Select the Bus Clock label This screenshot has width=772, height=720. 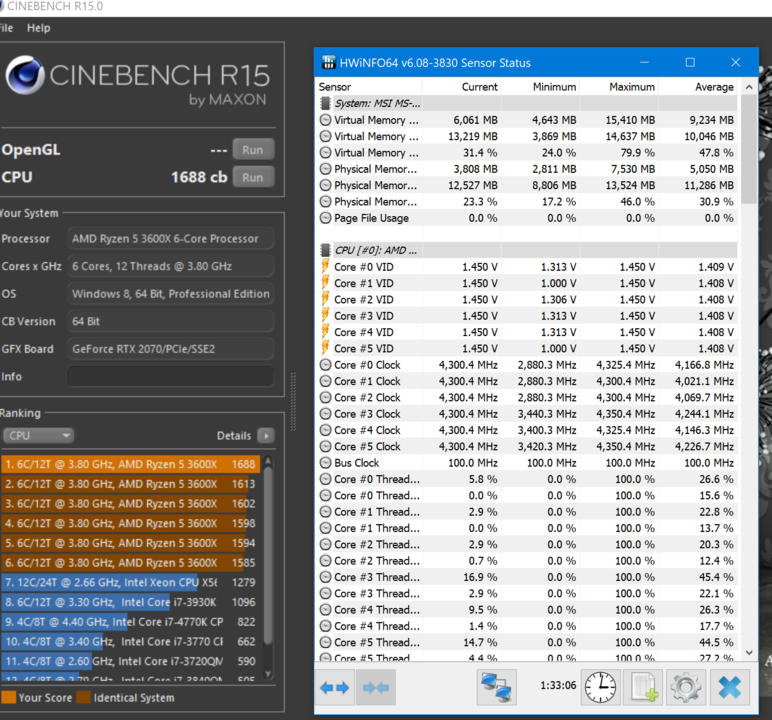(x=356, y=463)
